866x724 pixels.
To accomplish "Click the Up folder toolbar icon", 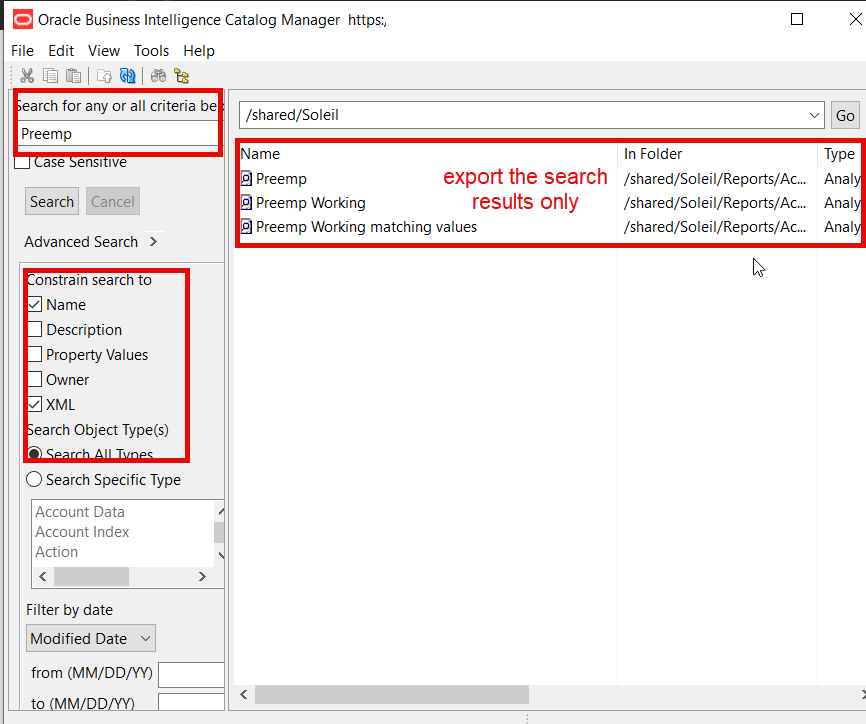I will 104,76.
